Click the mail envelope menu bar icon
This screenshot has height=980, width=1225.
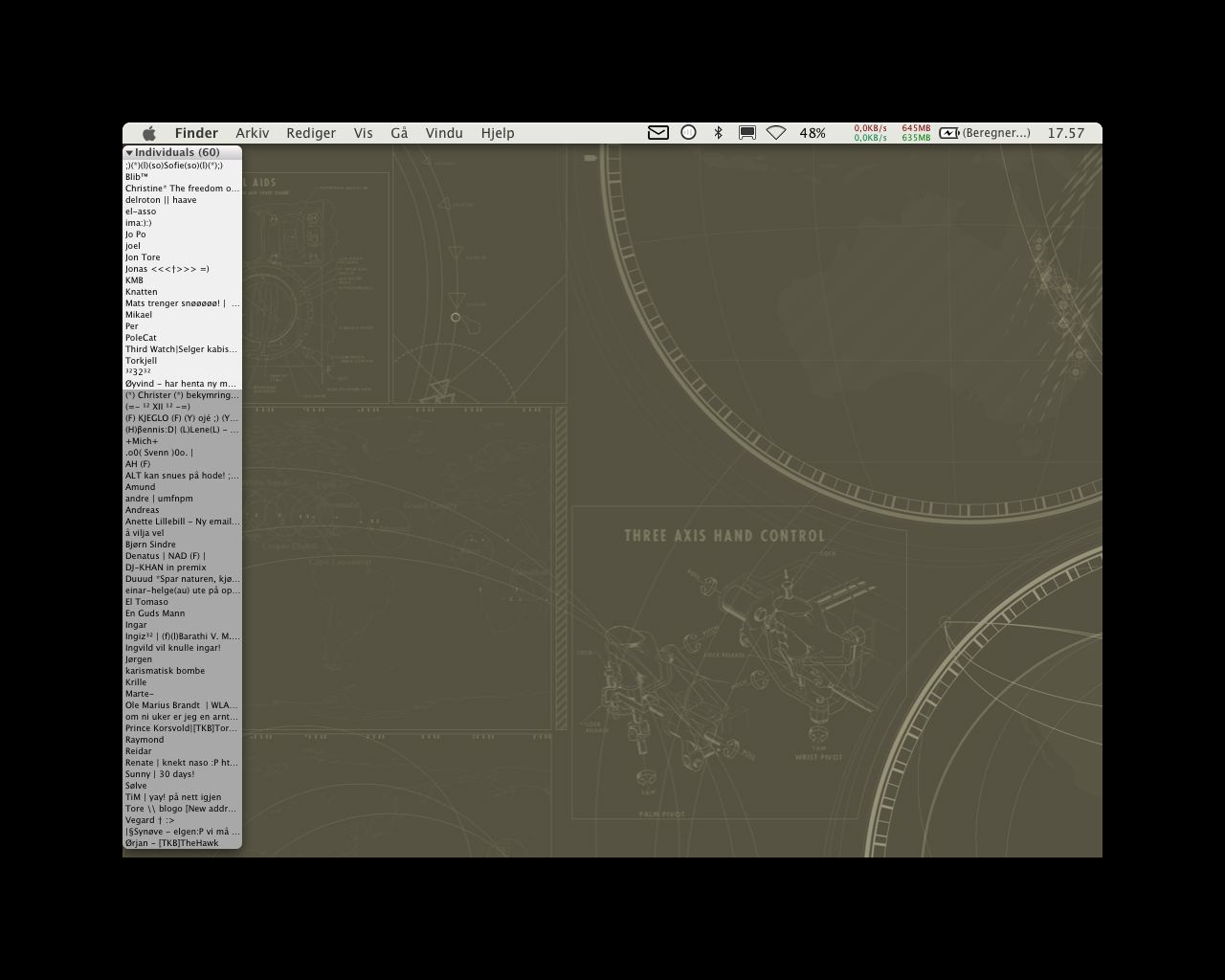(x=658, y=133)
